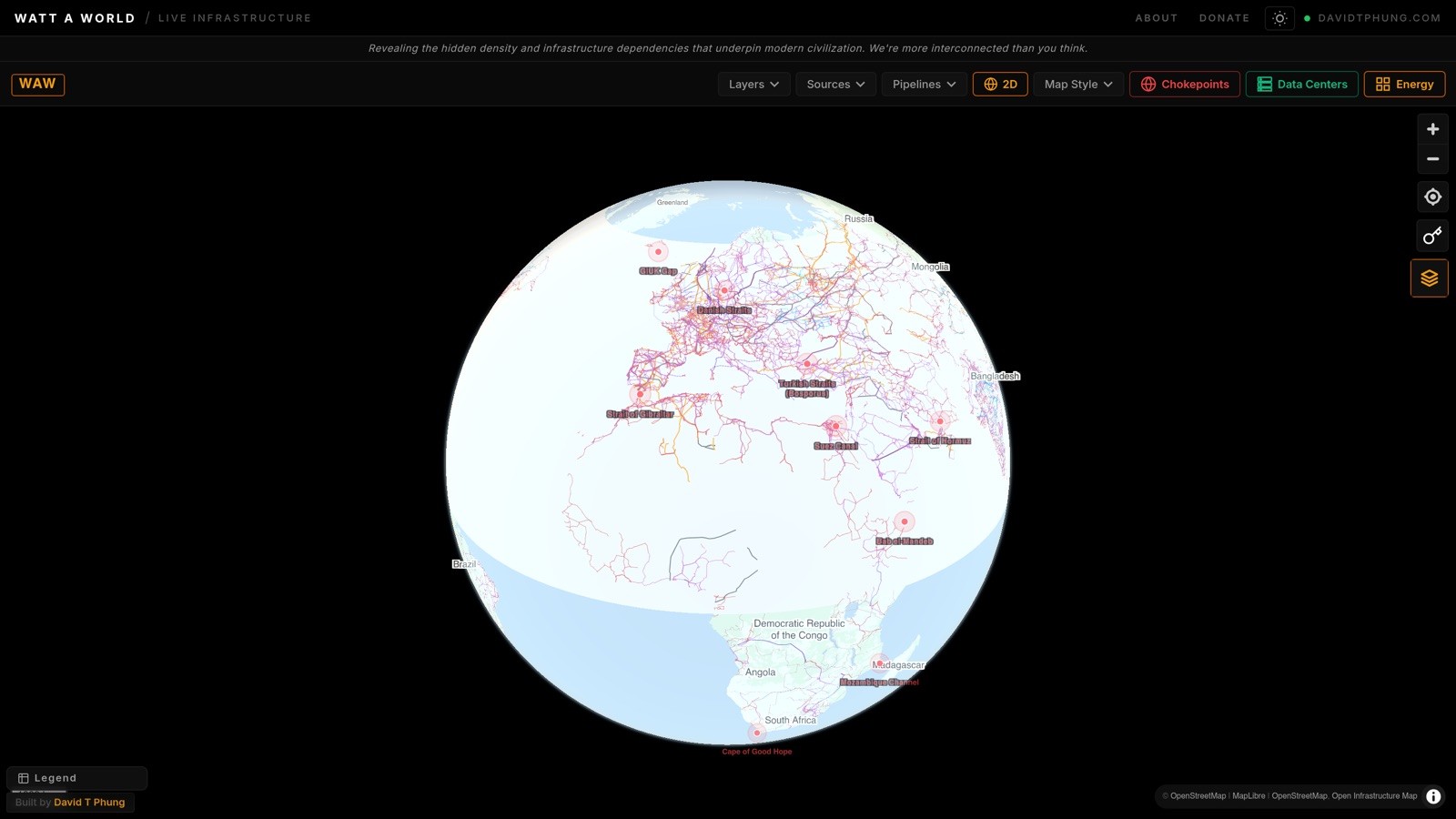Click the Bangladesh country label

(995, 376)
